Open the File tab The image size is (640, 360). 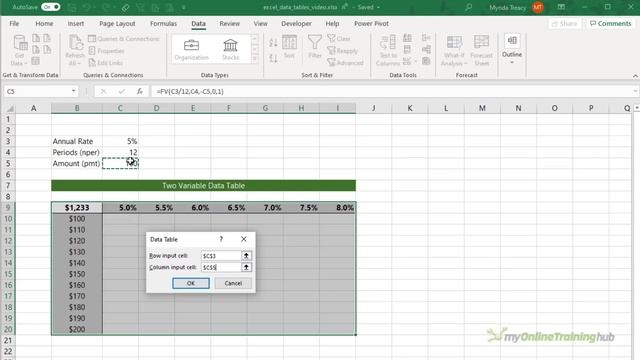point(14,24)
